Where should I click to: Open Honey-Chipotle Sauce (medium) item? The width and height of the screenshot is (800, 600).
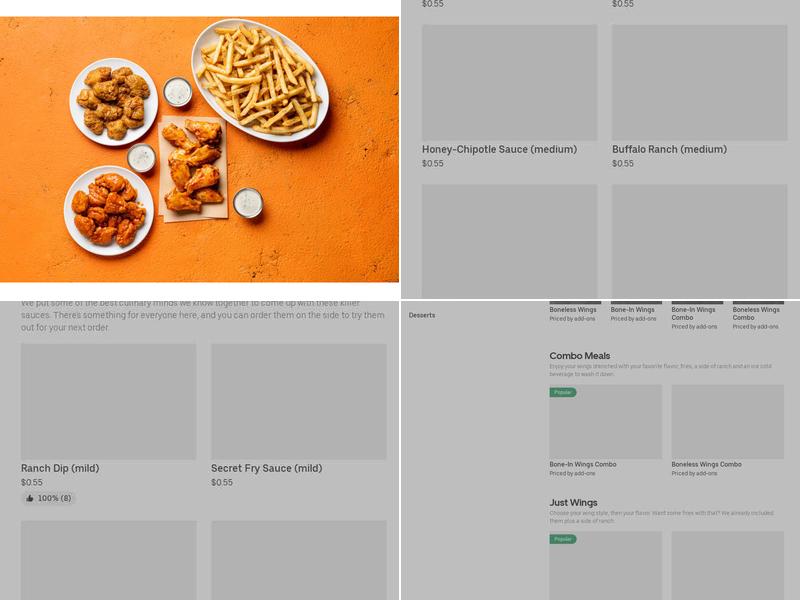499,149
